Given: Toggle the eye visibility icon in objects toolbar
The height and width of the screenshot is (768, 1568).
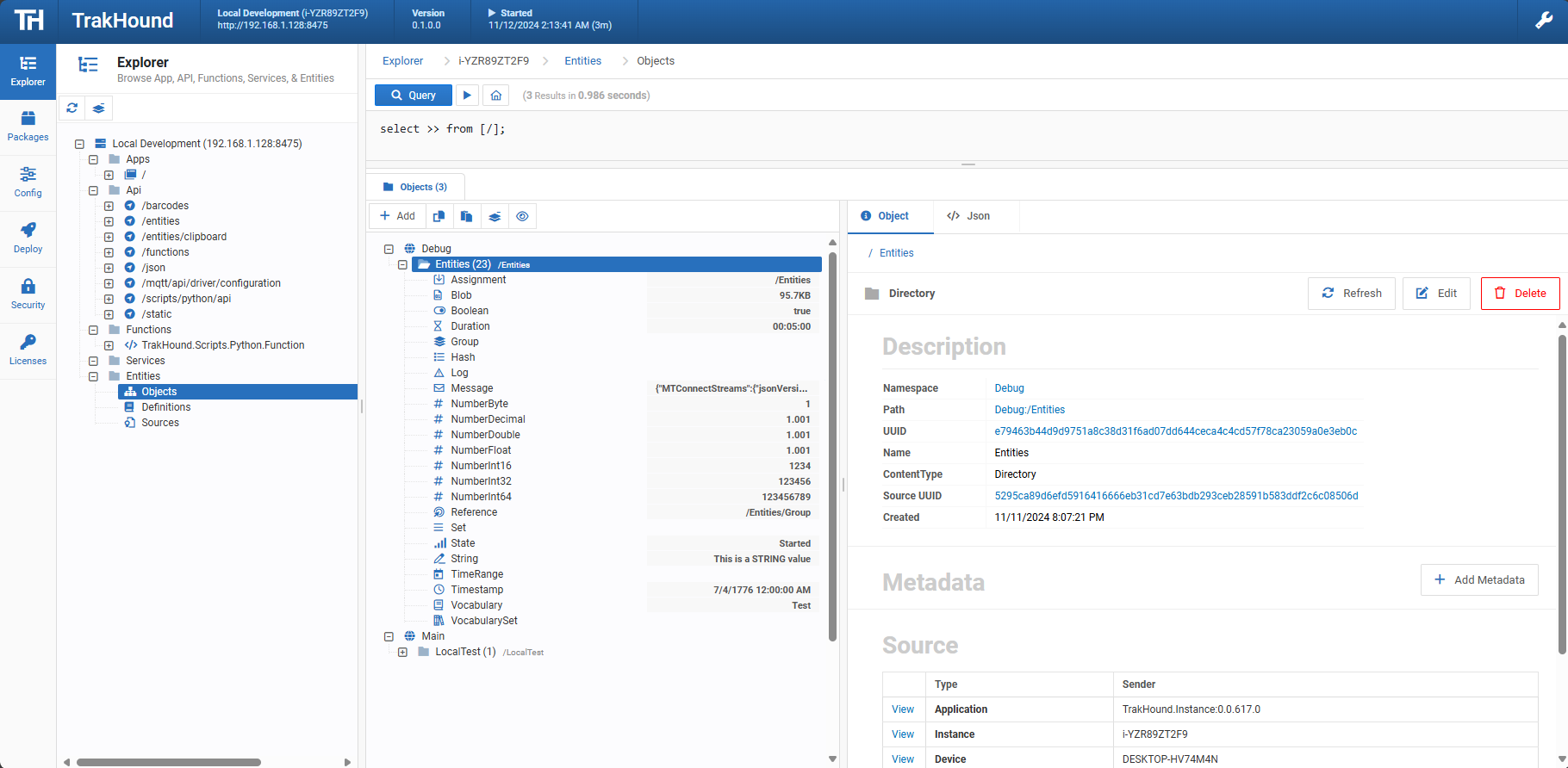Looking at the screenshot, I should coord(522,216).
